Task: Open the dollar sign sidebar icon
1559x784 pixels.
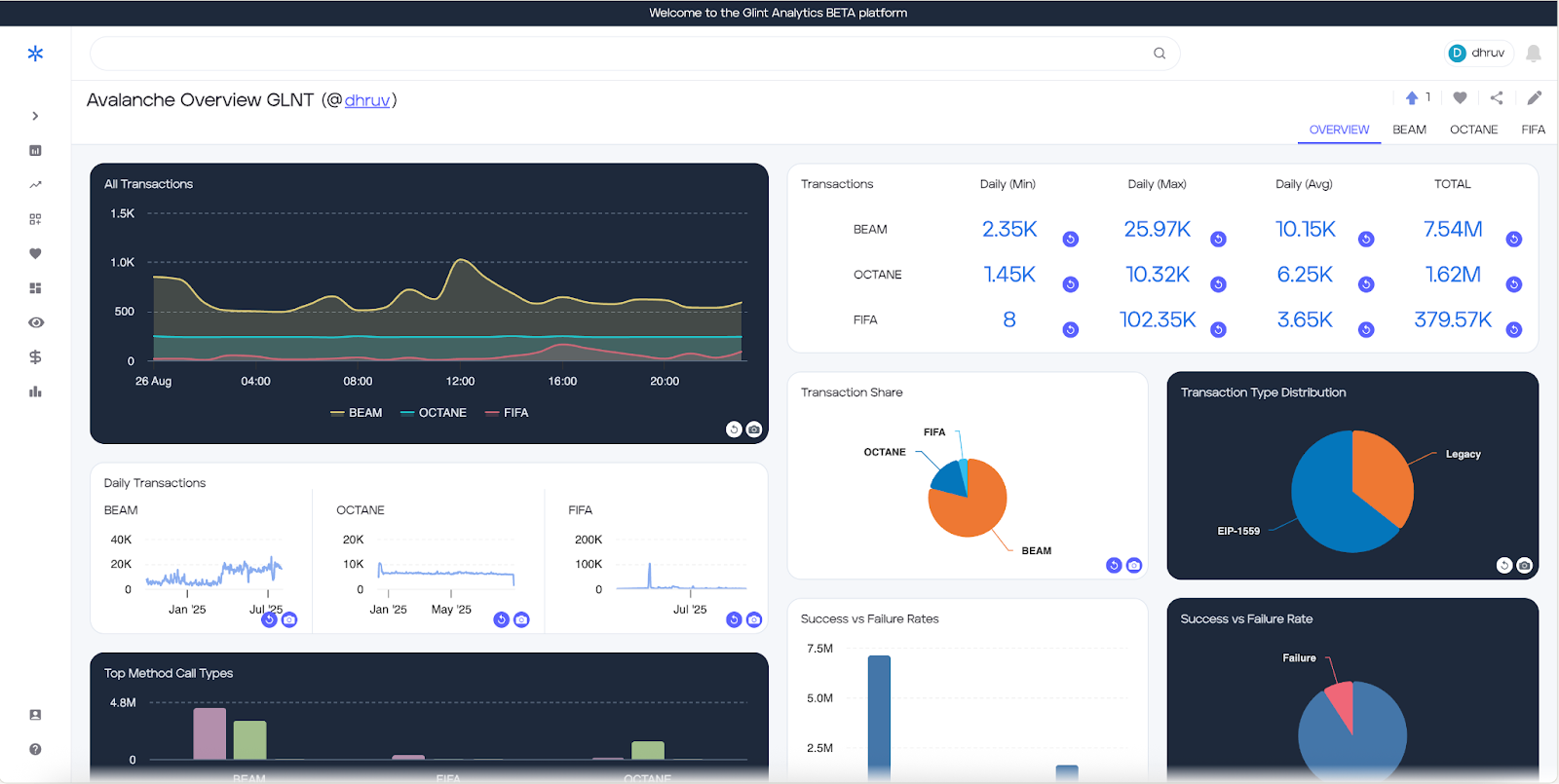Action: click(35, 357)
